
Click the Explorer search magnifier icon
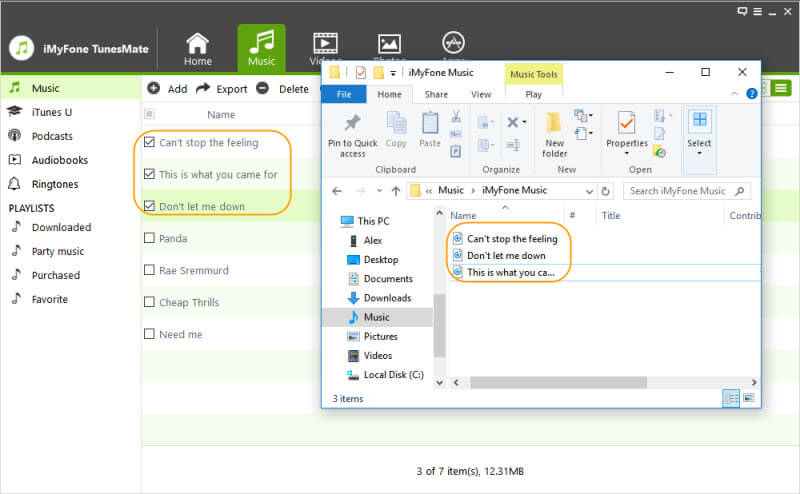pos(740,191)
